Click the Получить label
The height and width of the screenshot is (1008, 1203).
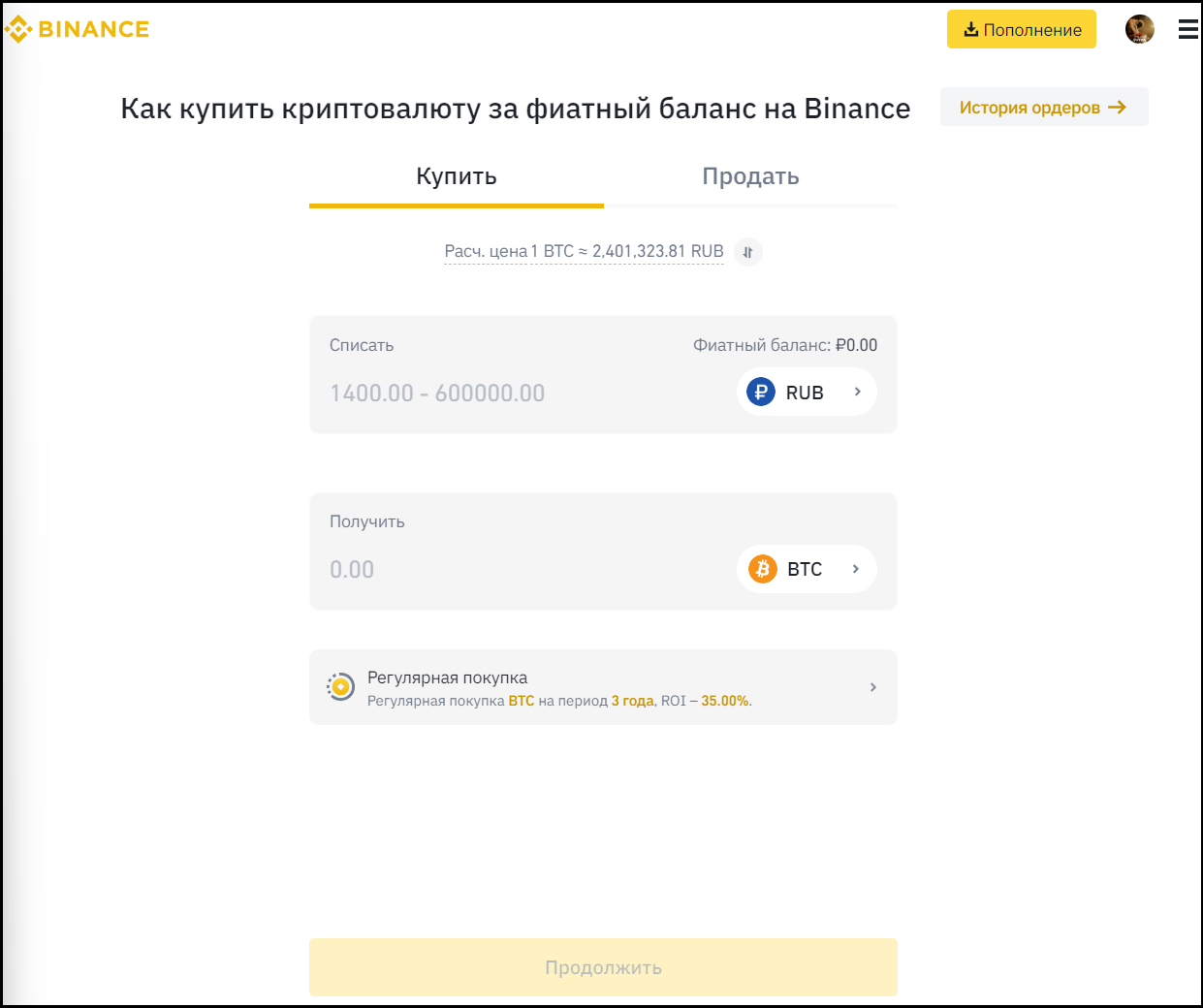point(367,521)
